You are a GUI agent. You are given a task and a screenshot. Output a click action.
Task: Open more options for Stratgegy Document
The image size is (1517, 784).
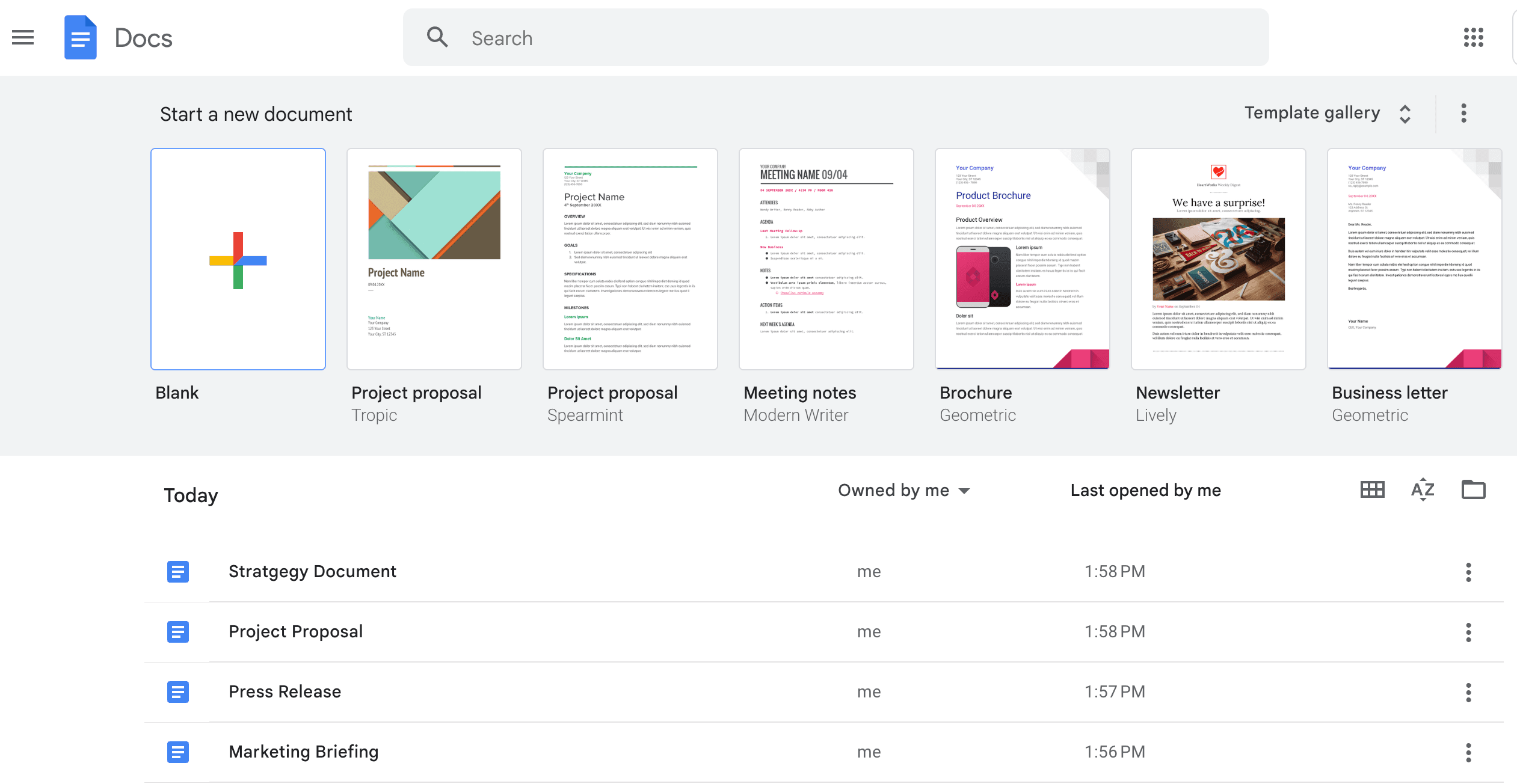click(1468, 572)
